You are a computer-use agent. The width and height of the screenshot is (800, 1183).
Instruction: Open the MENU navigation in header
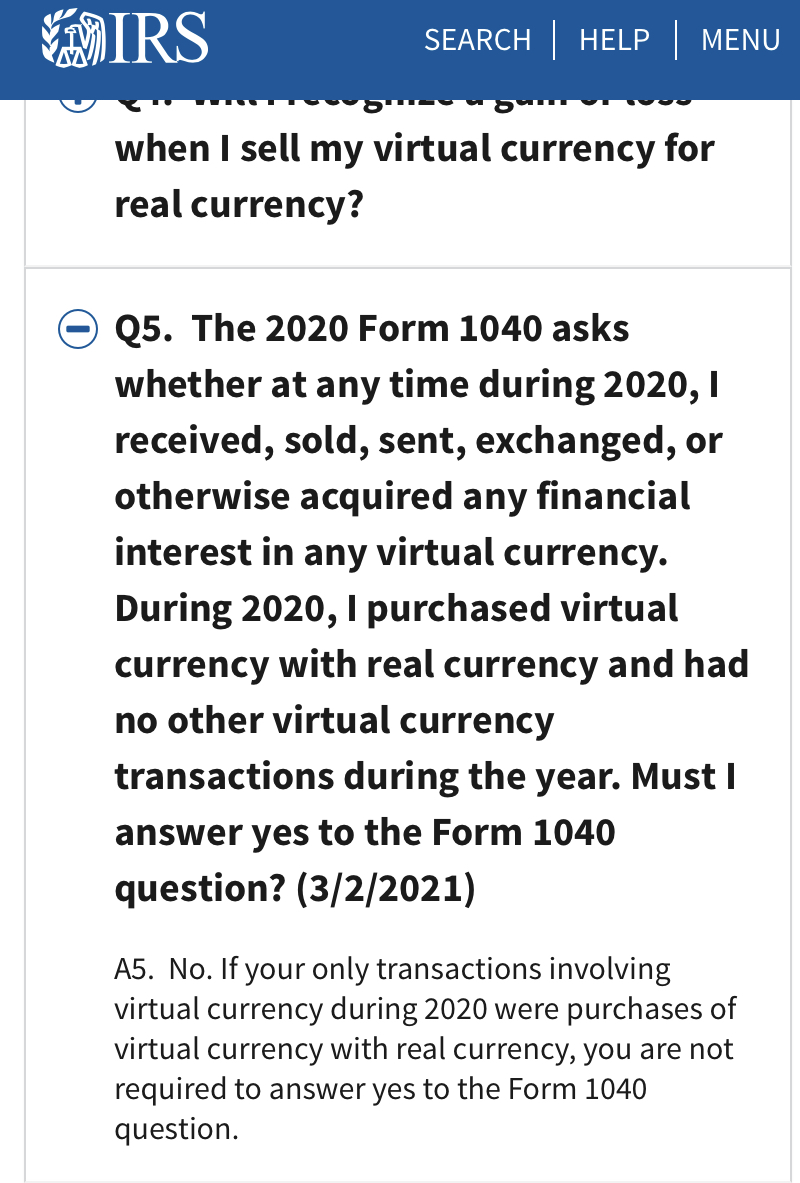tap(740, 40)
